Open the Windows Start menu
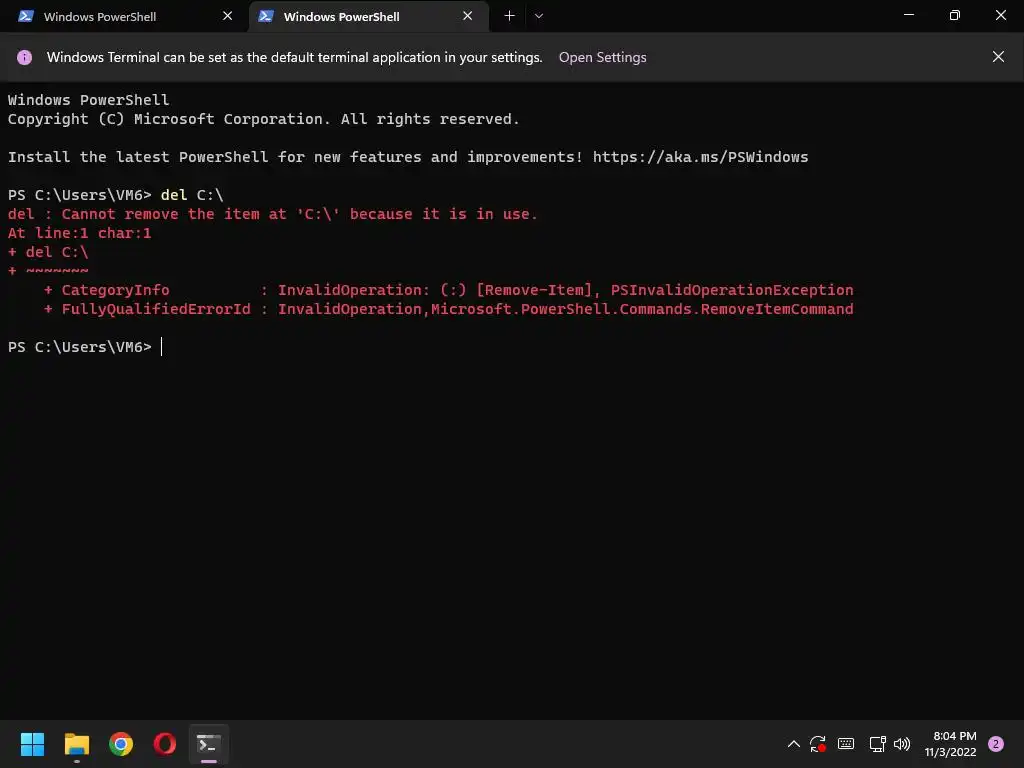 tap(32, 744)
